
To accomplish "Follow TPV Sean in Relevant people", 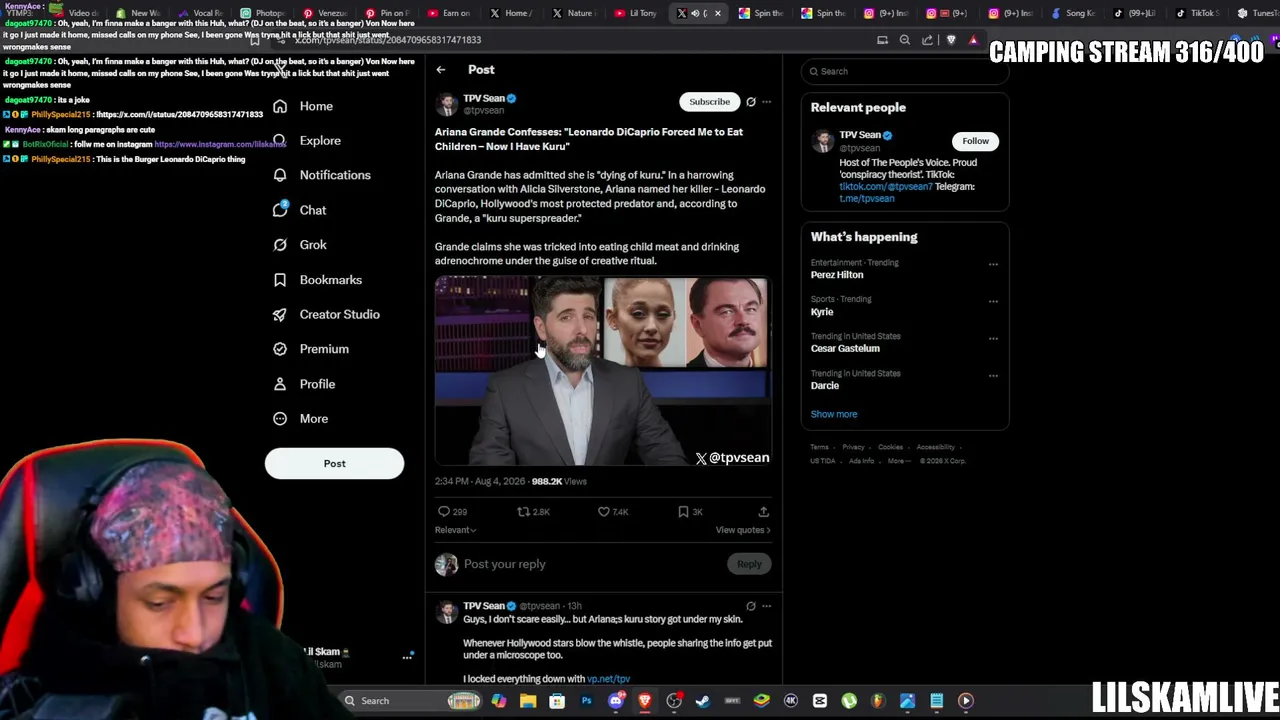I will (975, 141).
